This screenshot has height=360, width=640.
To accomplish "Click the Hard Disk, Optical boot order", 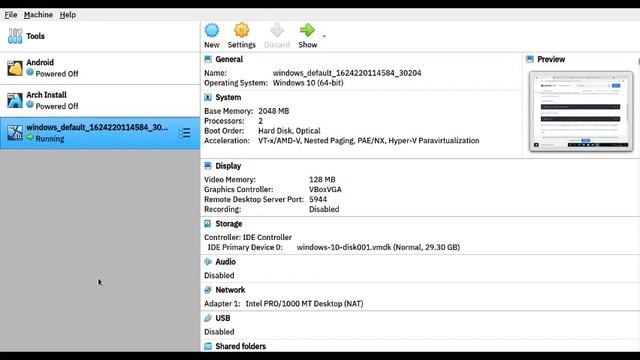I will (x=289, y=131).
